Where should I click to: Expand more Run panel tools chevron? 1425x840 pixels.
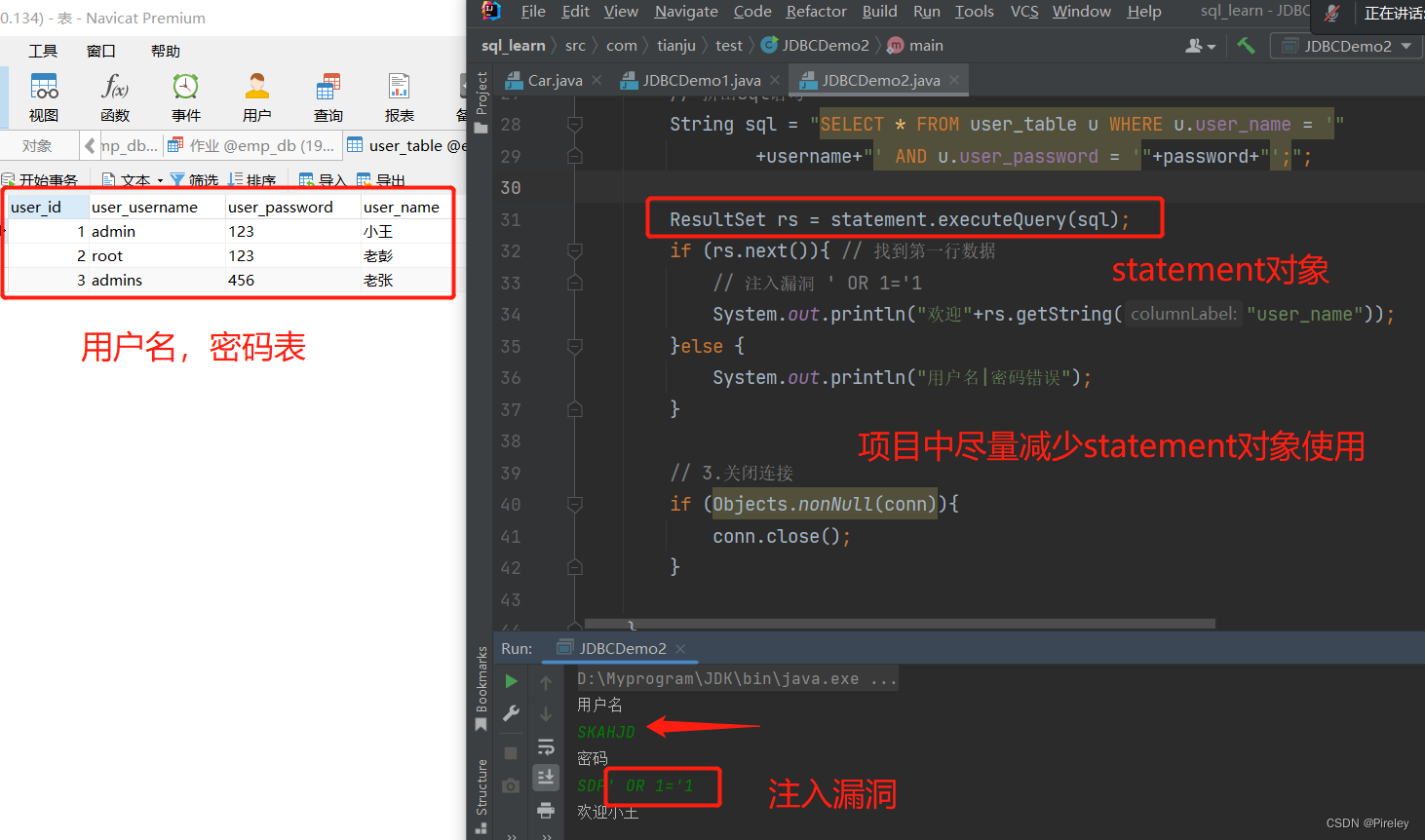(x=511, y=835)
